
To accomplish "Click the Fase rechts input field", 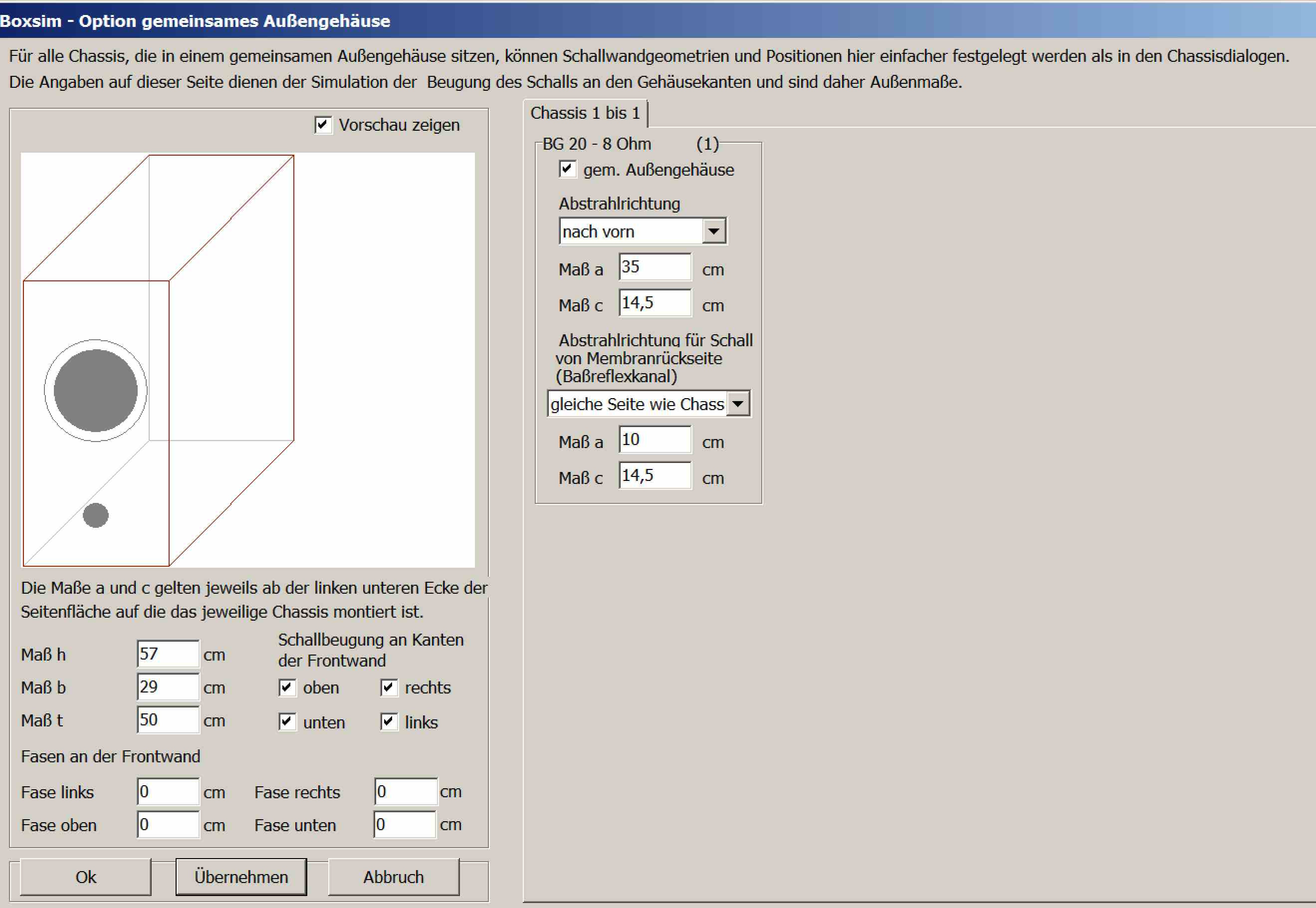I will click(x=406, y=791).
